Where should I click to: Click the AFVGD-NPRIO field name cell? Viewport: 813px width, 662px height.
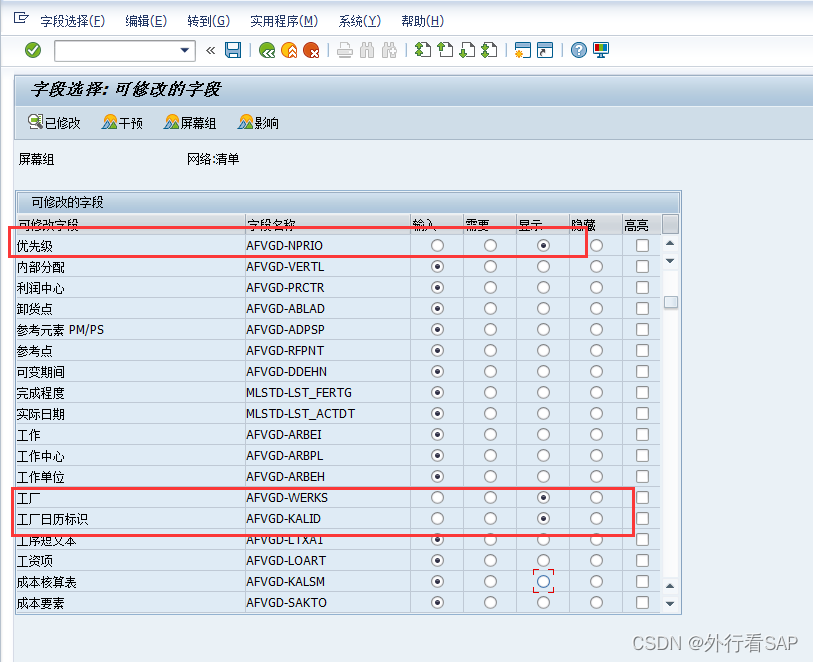coord(328,246)
